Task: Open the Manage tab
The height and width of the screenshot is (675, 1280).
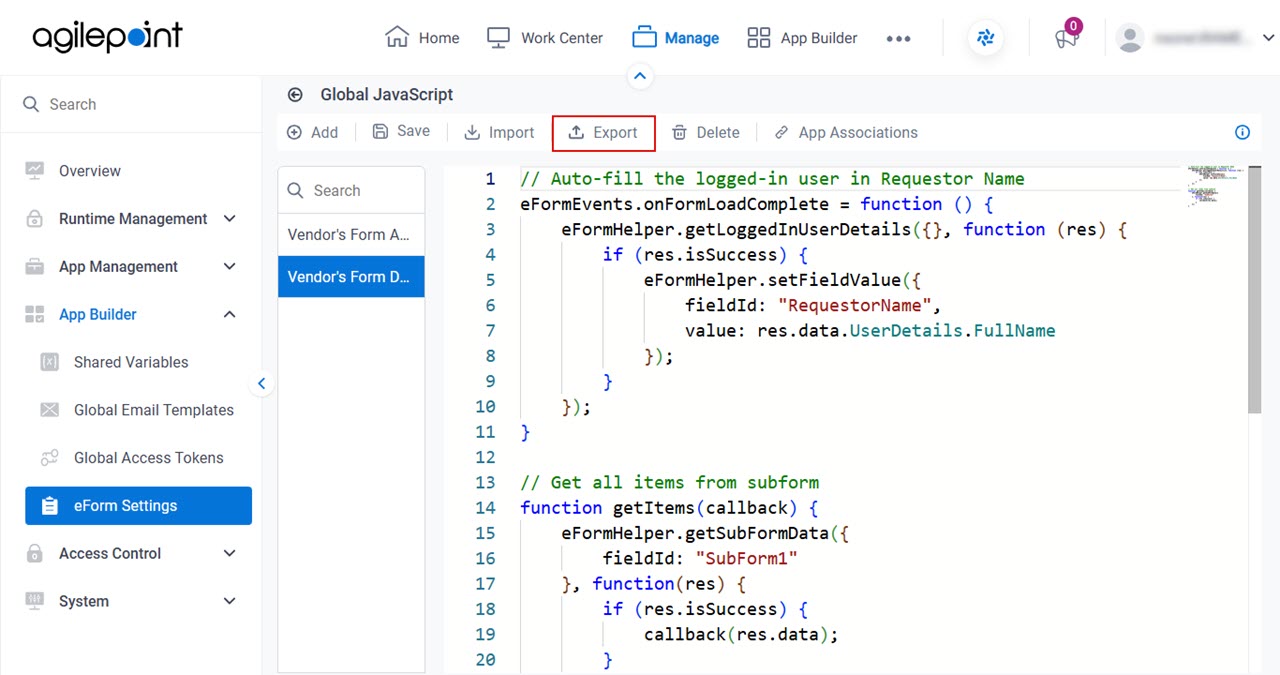Action: pos(676,38)
